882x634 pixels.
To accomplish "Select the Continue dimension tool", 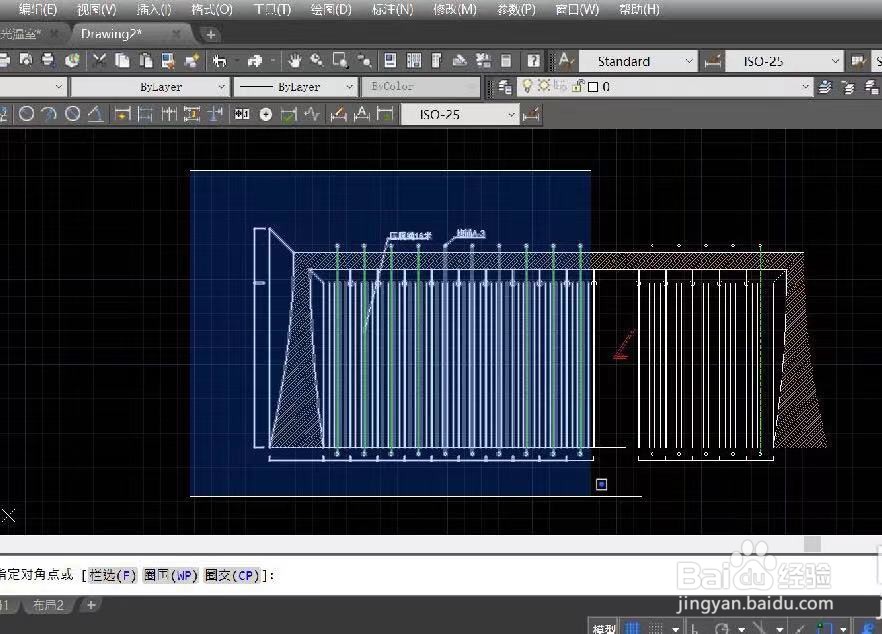I will (168, 114).
